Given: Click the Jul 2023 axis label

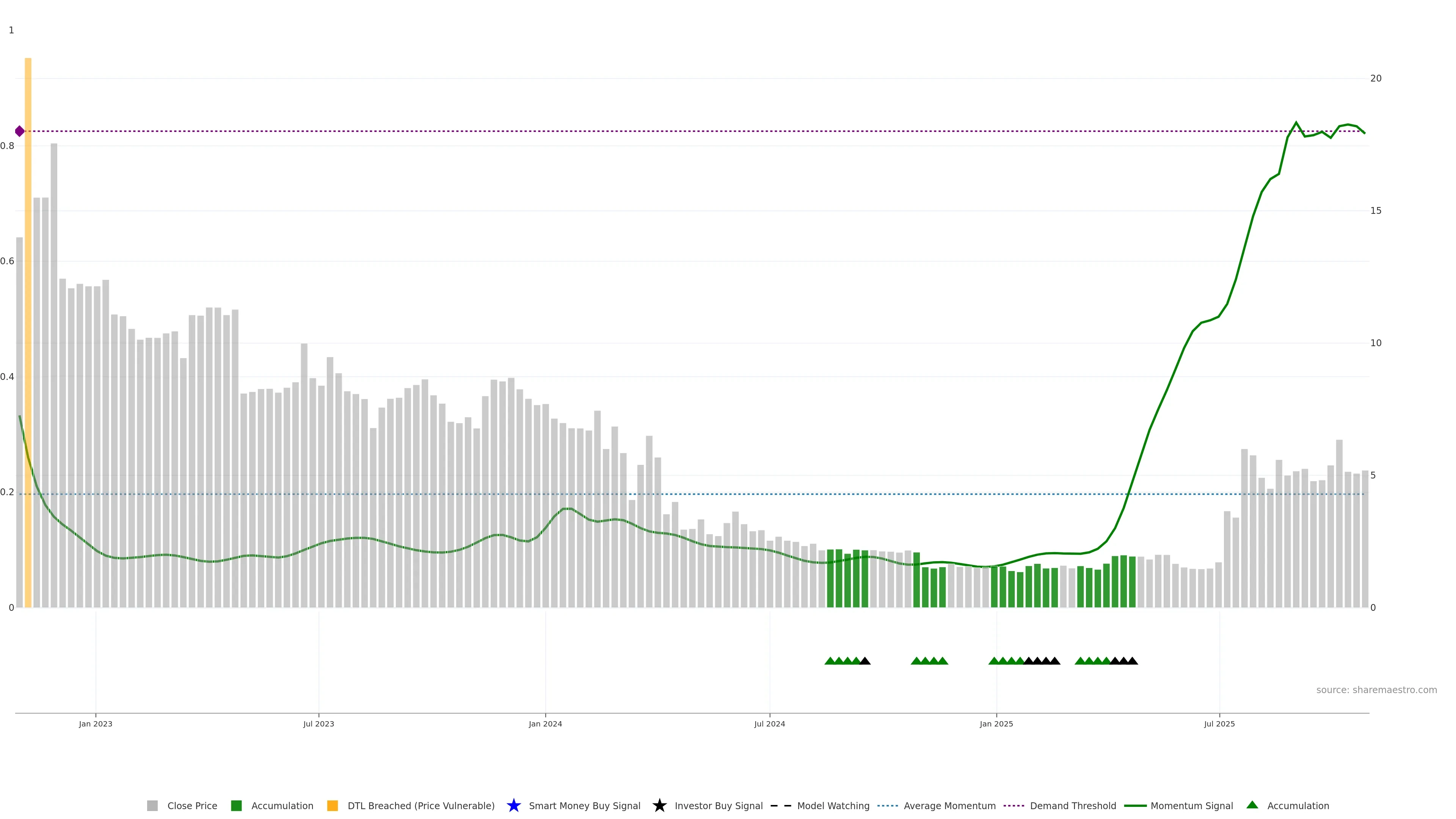Looking at the screenshot, I should [x=318, y=723].
